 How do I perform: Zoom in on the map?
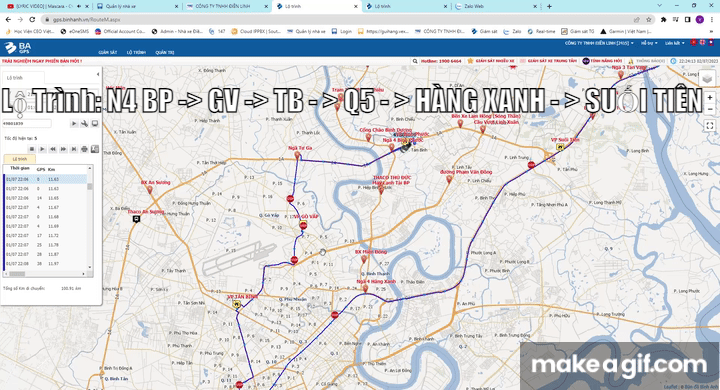tap(710, 98)
